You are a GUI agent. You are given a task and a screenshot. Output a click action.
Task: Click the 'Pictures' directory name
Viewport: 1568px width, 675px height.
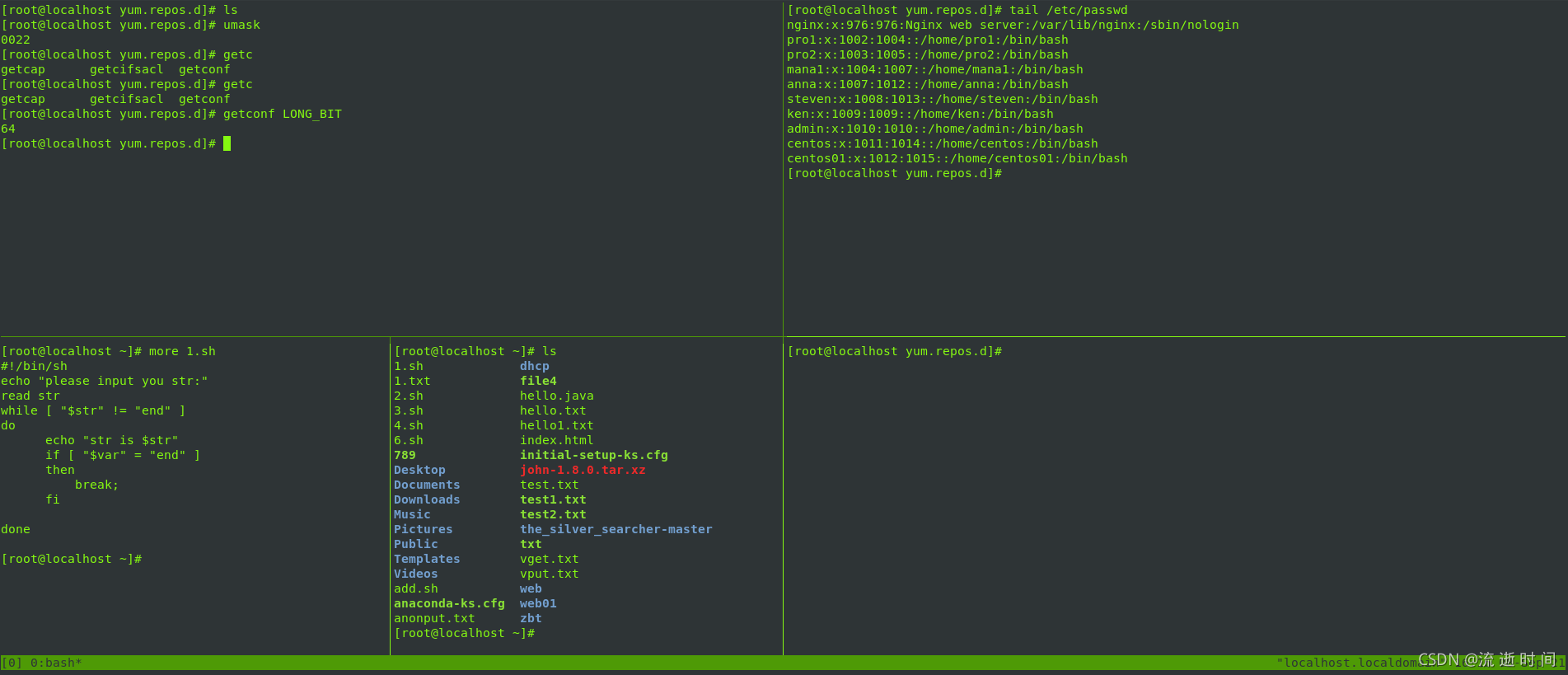424,529
